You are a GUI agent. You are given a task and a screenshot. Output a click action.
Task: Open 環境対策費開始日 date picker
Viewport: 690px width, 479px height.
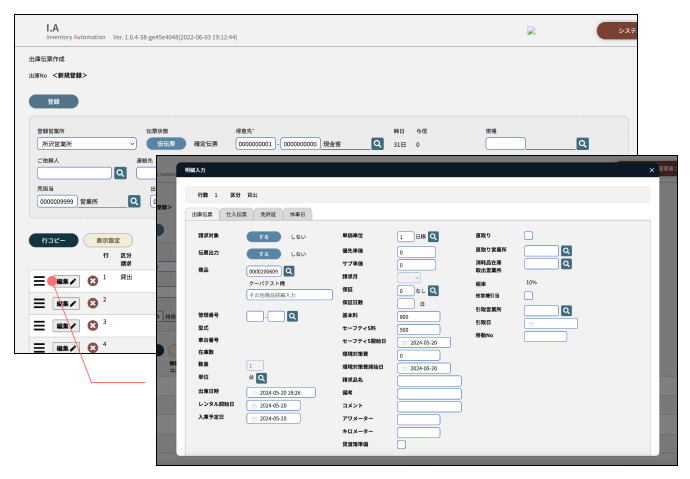pyautogui.click(x=424, y=368)
